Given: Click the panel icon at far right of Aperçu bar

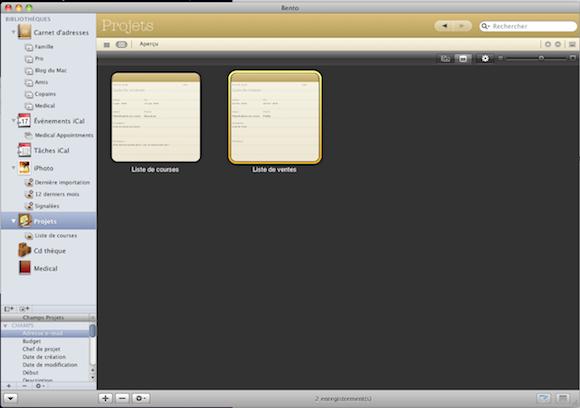Looking at the screenshot, I should coord(572,44).
